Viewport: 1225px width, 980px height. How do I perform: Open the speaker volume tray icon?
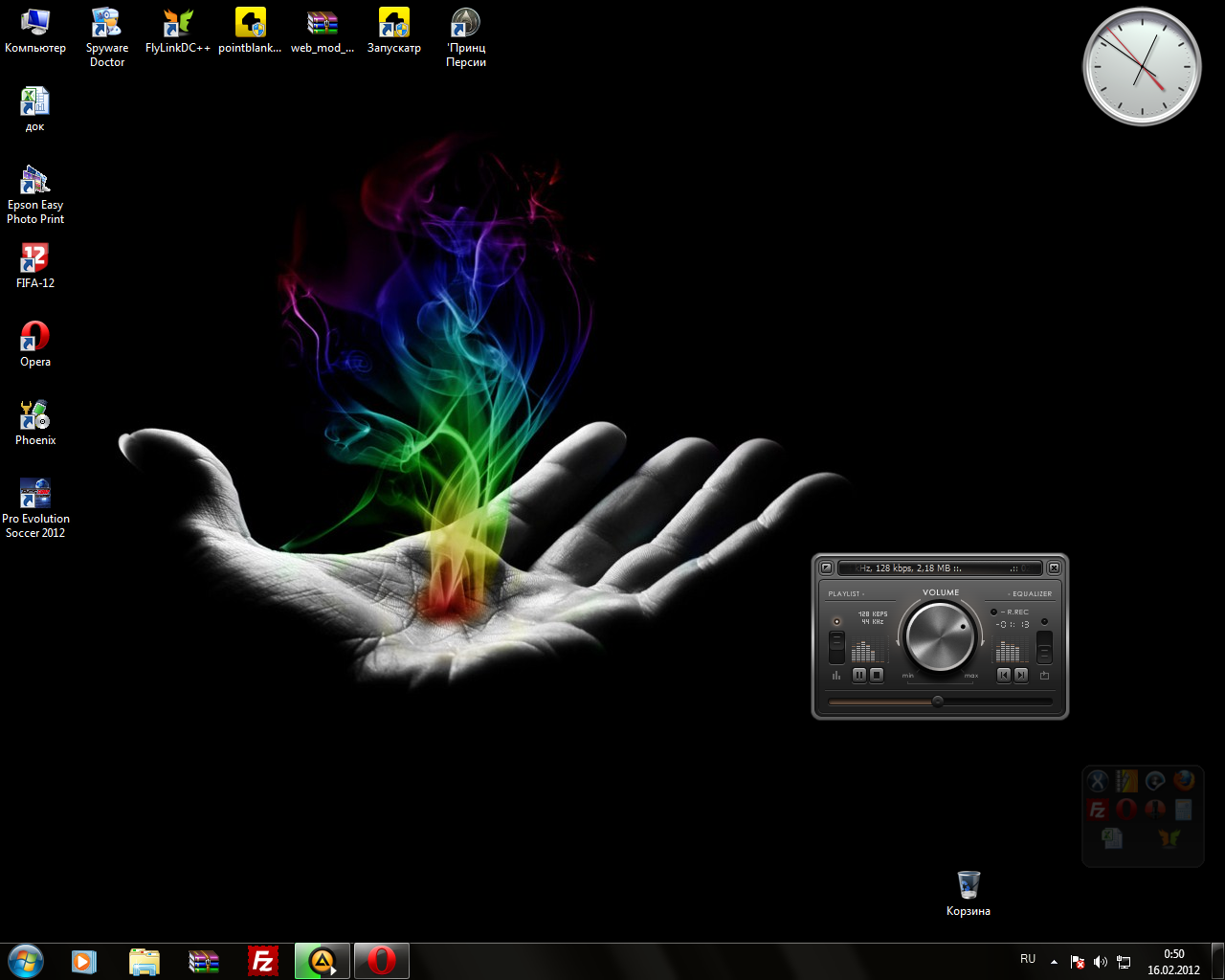[1101, 962]
